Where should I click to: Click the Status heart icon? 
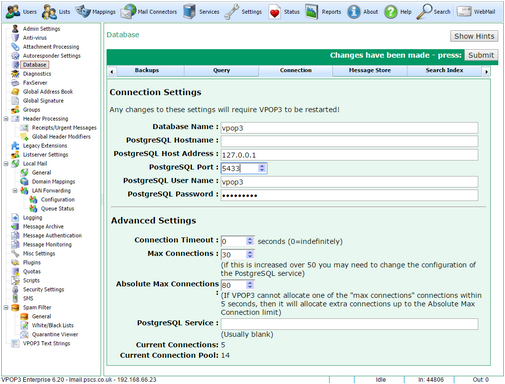point(275,12)
